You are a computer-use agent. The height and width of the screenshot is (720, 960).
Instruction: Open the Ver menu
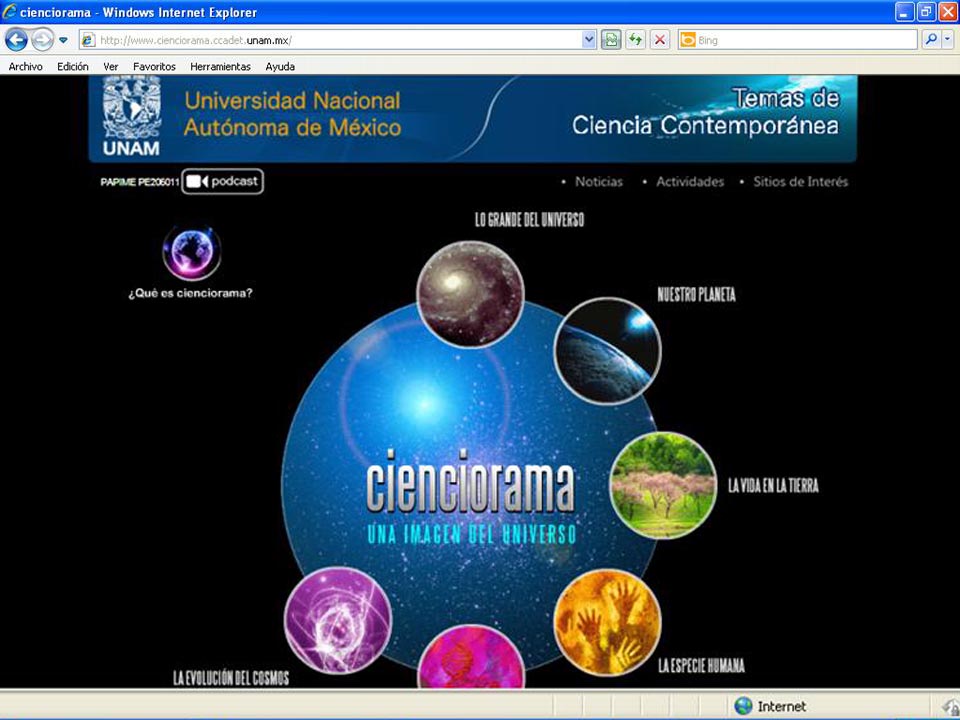tap(111, 67)
